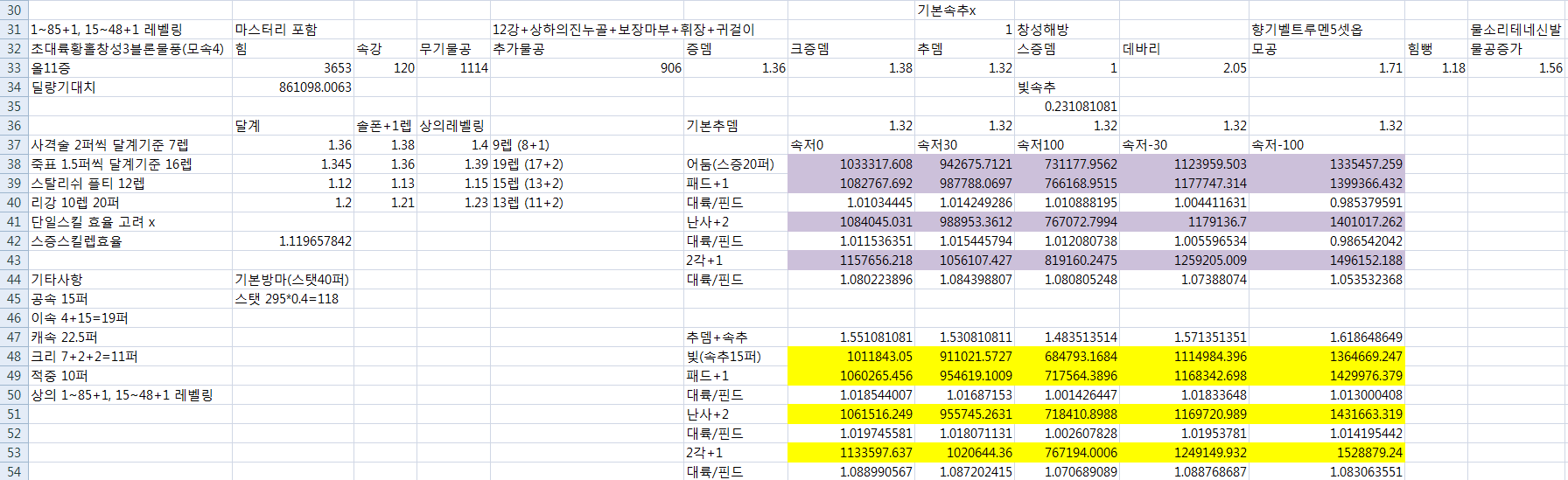Click row header 41

(14, 222)
